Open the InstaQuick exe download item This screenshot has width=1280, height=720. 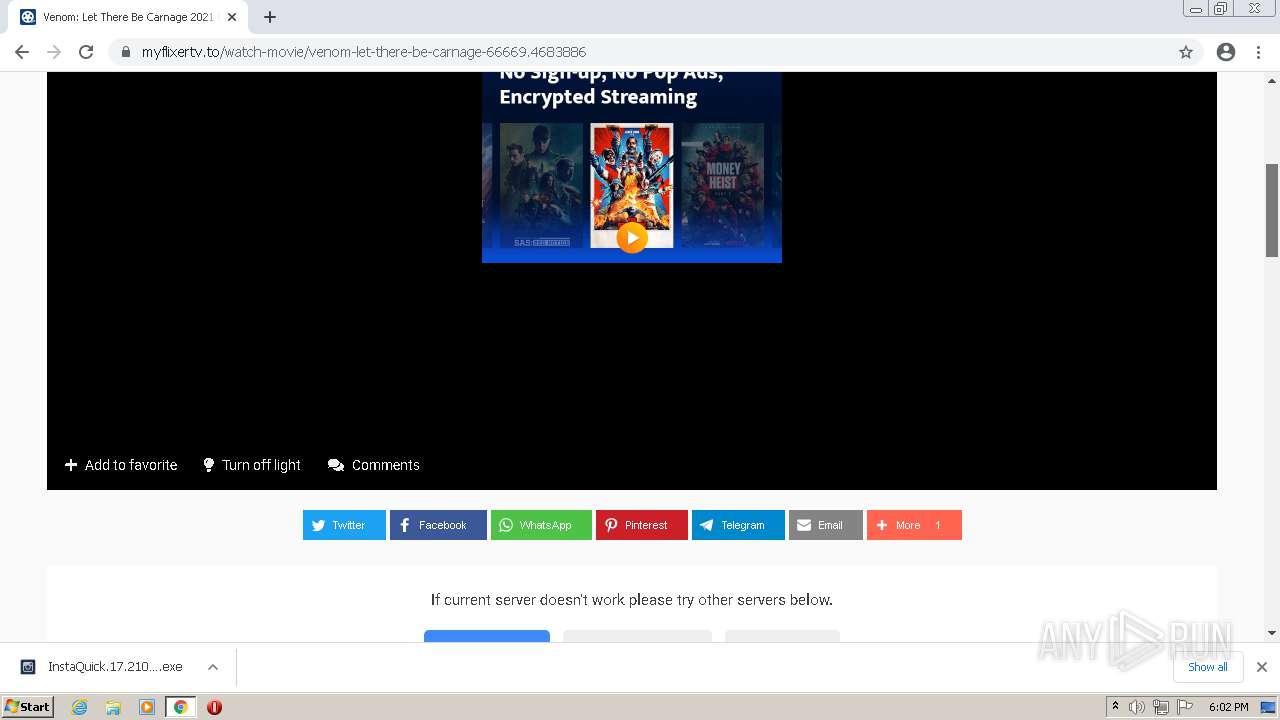click(103, 667)
